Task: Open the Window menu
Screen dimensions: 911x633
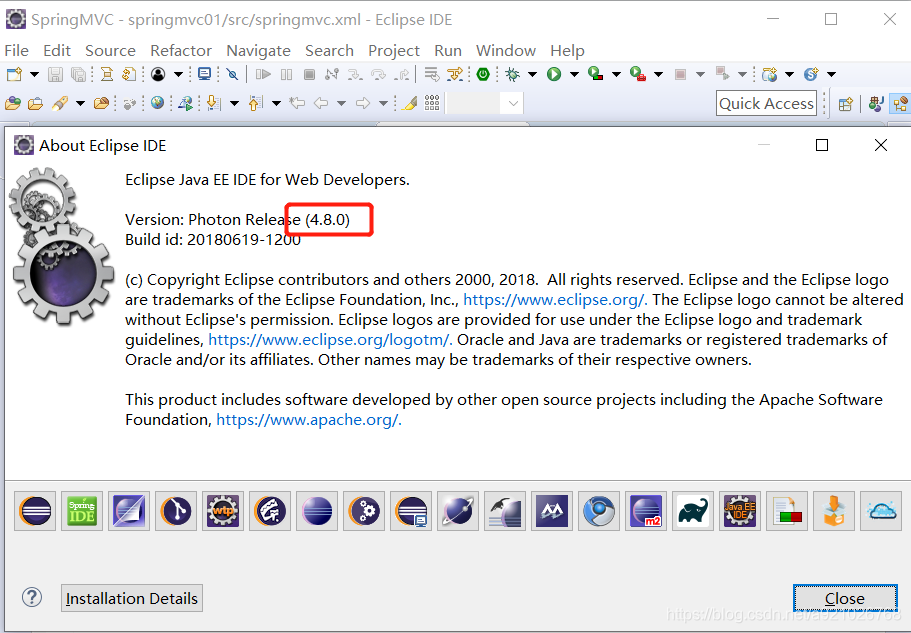Action: (506, 51)
